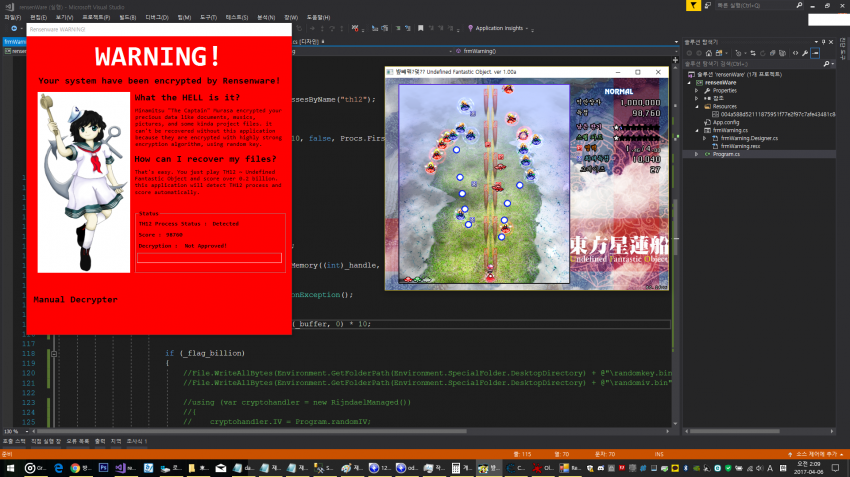Switch to the 출력 output tab
This screenshot has width=850, height=477.
pos(100,441)
